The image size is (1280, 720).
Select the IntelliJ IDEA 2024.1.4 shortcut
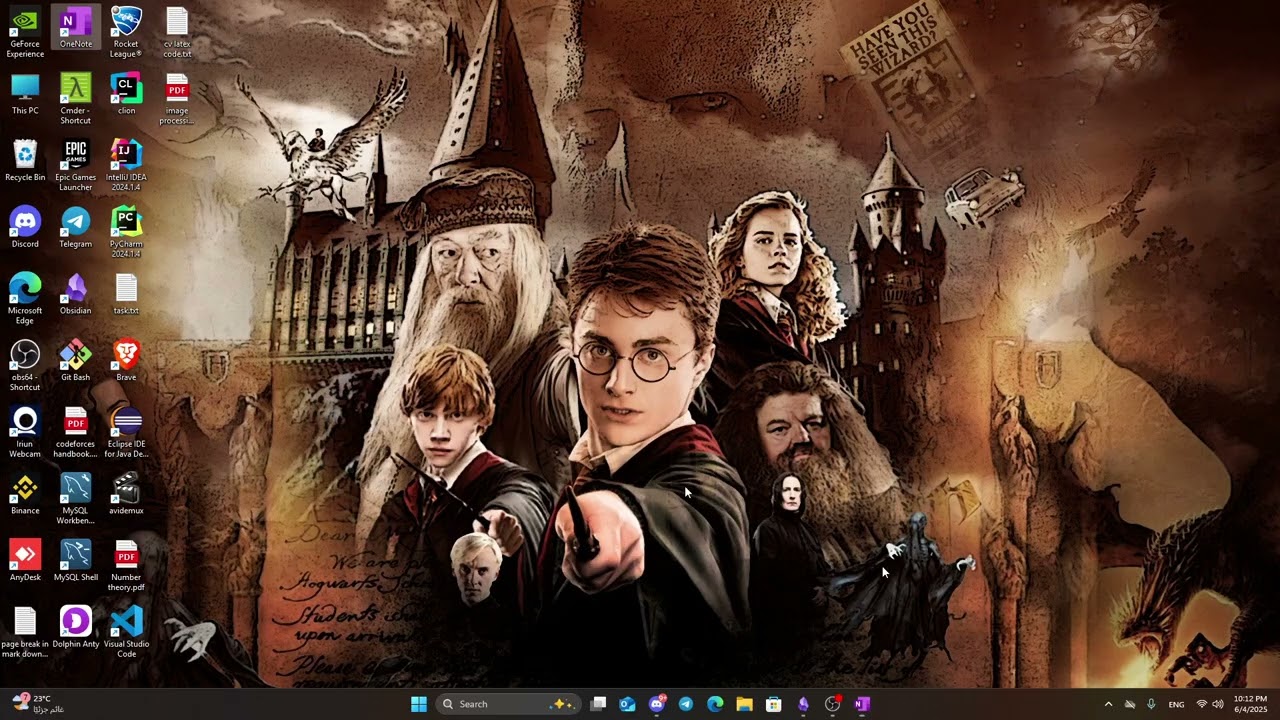(x=126, y=167)
